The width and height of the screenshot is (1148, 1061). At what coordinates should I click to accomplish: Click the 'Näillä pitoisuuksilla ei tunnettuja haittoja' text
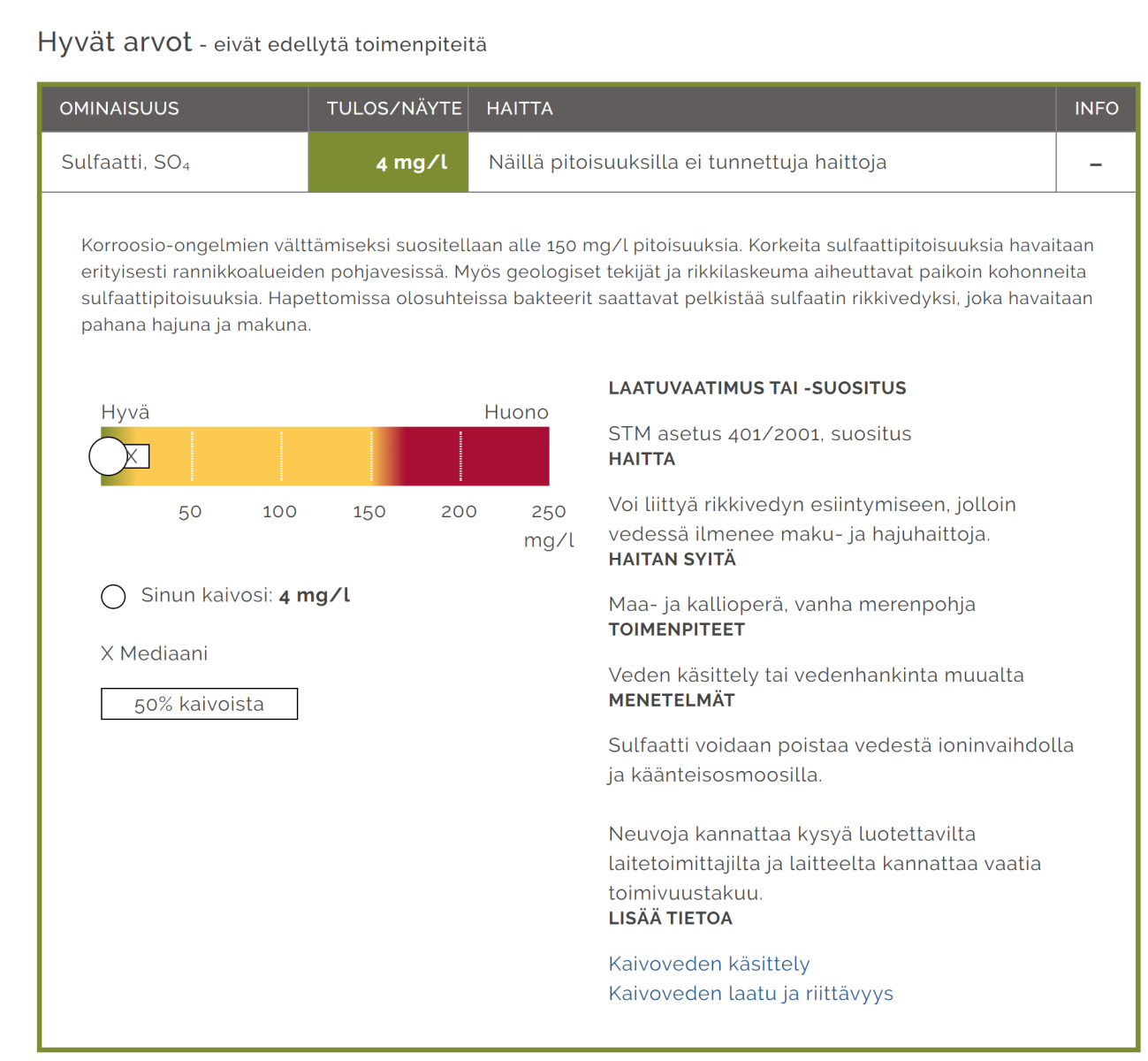click(687, 163)
